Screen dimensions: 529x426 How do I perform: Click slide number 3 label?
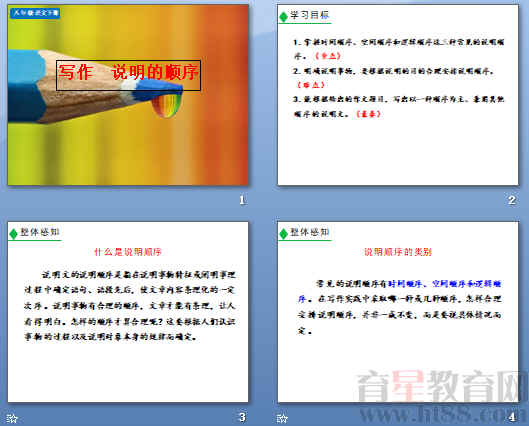(x=242, y=417)
